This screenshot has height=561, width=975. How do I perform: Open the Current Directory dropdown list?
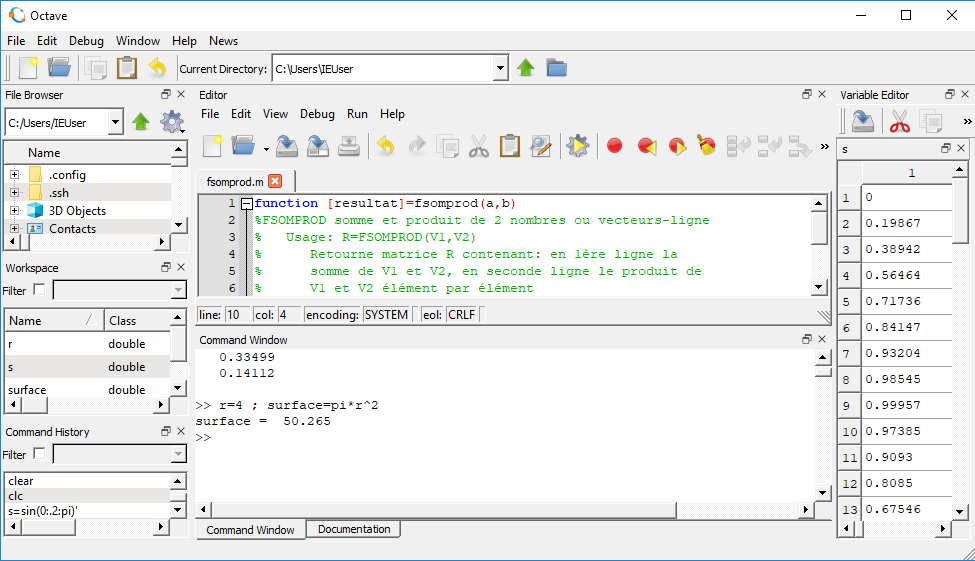tap(501, 68)
